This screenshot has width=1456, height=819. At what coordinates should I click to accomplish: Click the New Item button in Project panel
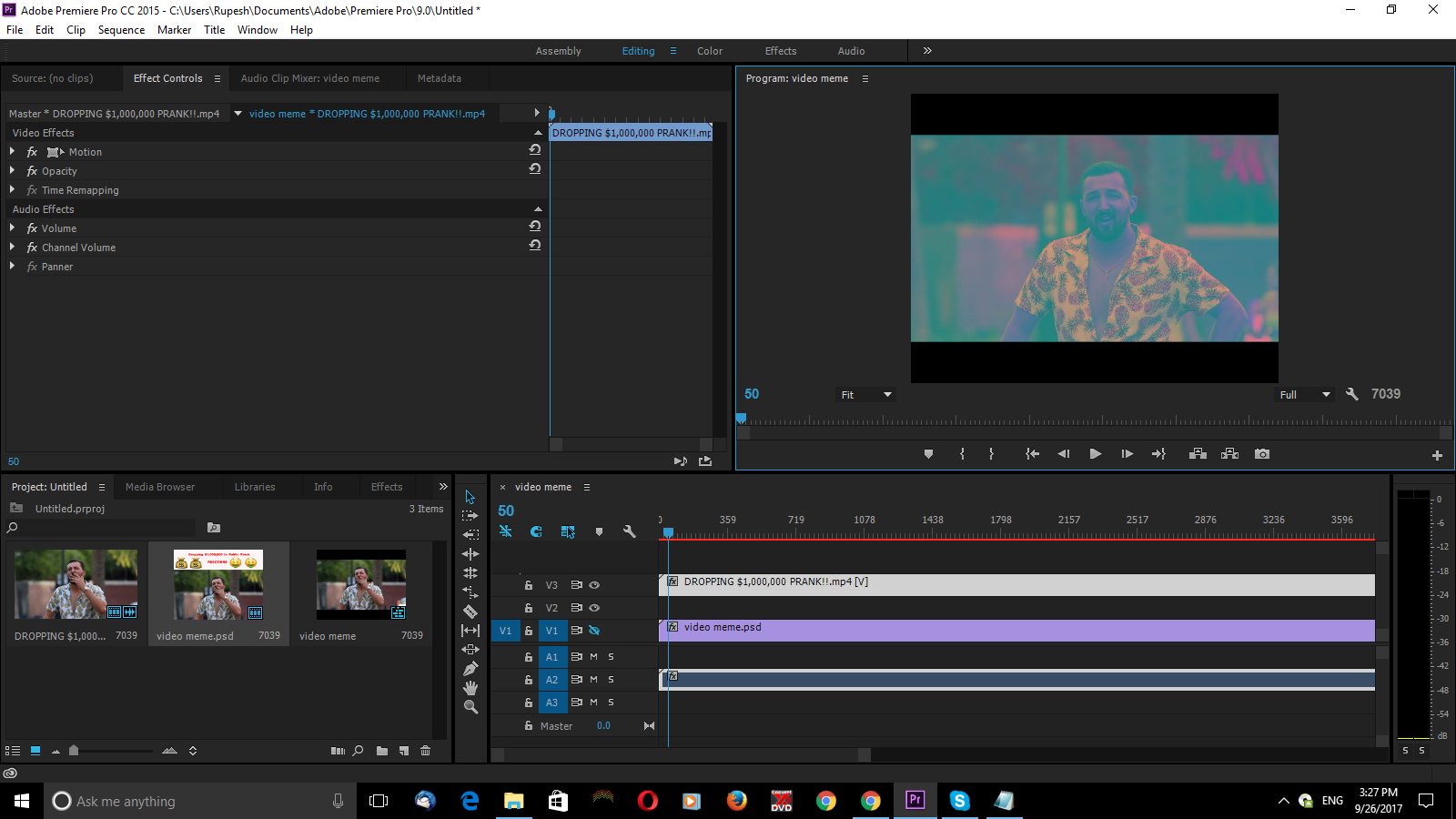(x=404, y=751)
